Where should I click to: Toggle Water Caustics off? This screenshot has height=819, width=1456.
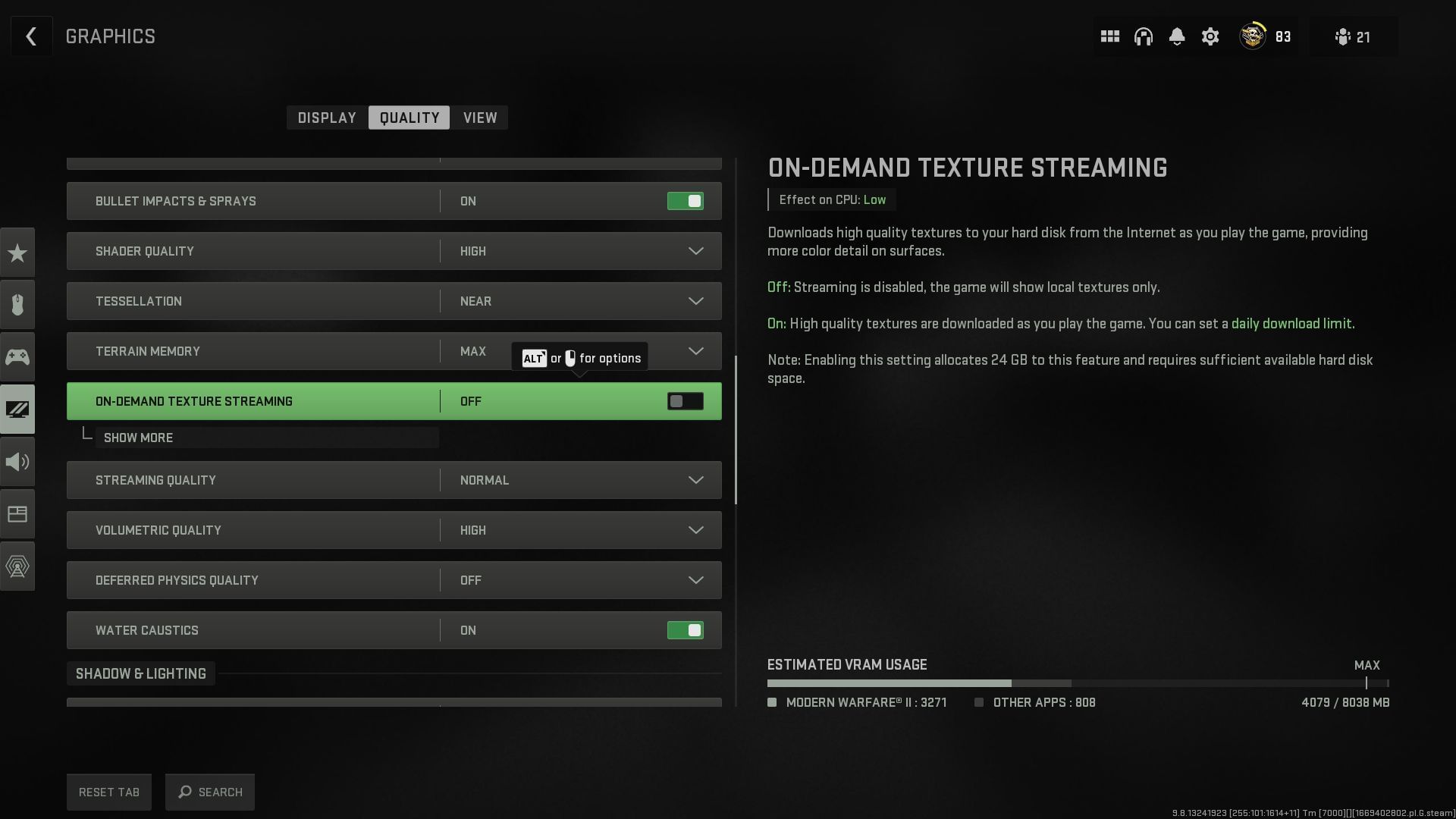[685, 630]
